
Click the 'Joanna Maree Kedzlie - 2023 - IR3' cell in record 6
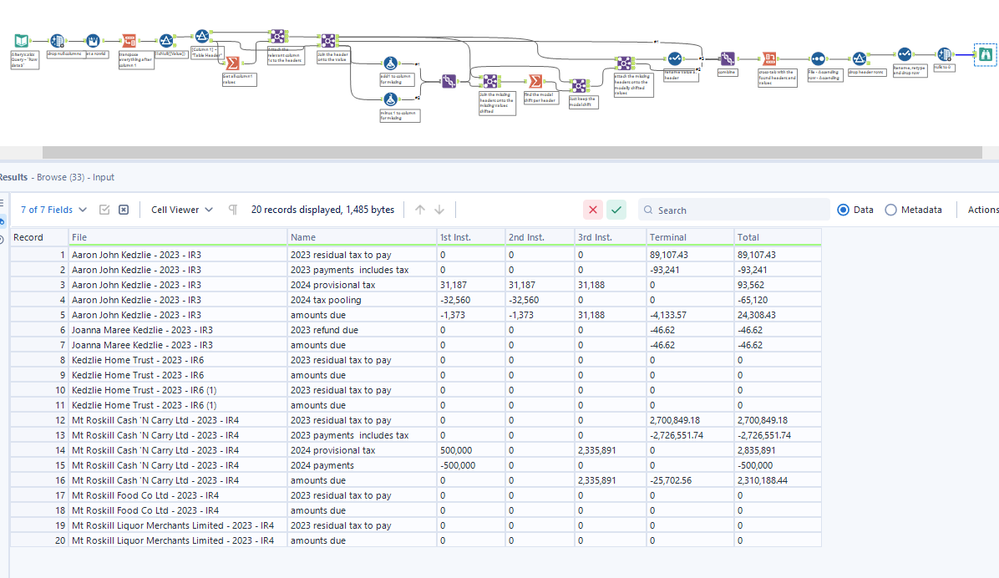click(x=178, y=330)
